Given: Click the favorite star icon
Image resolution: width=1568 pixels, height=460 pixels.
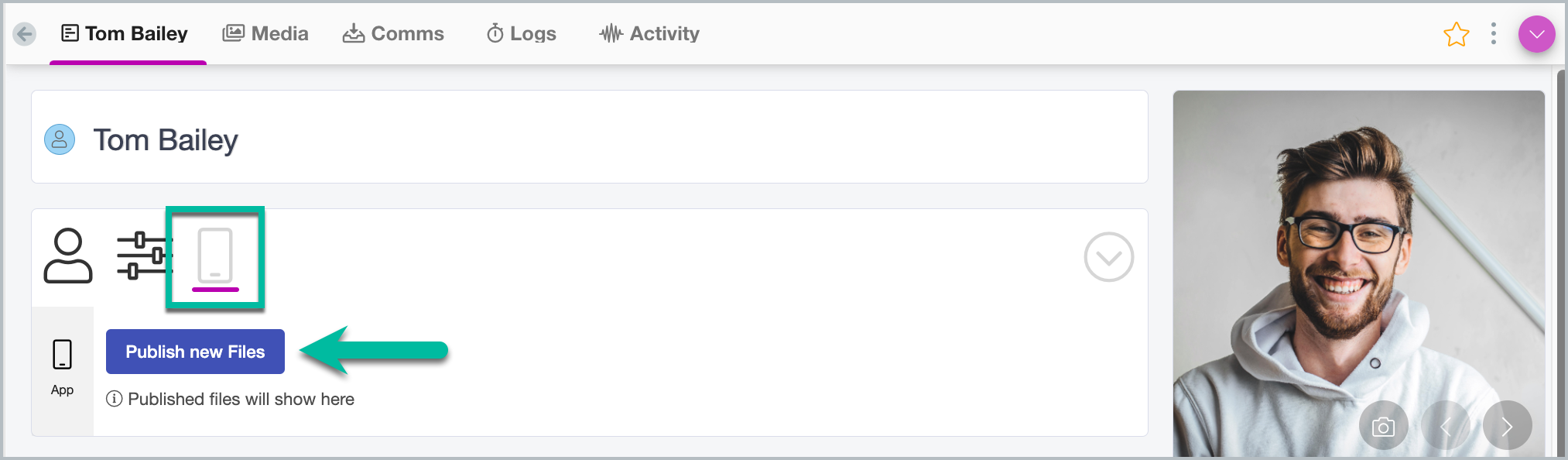Looking at the screenshot, I should tap(1456, 34).
